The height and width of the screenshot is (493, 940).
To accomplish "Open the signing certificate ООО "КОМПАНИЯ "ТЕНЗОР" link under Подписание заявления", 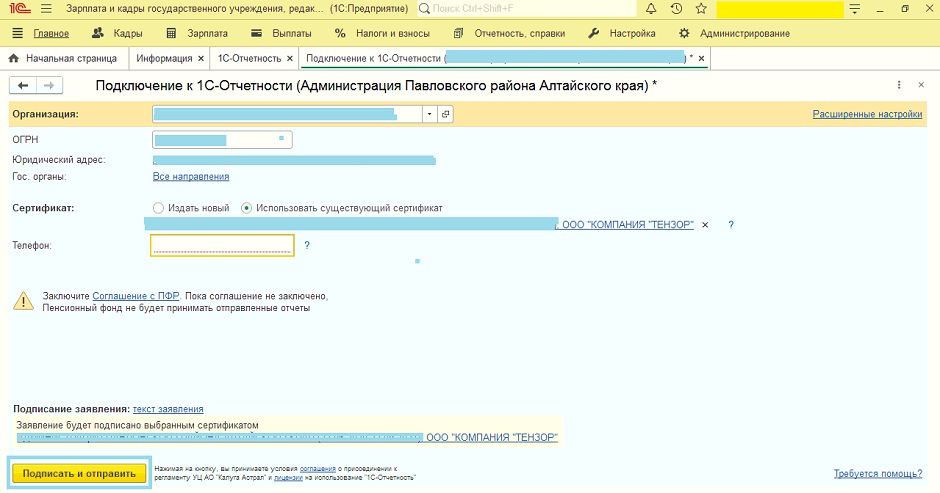I will click(x=492, y=437).
